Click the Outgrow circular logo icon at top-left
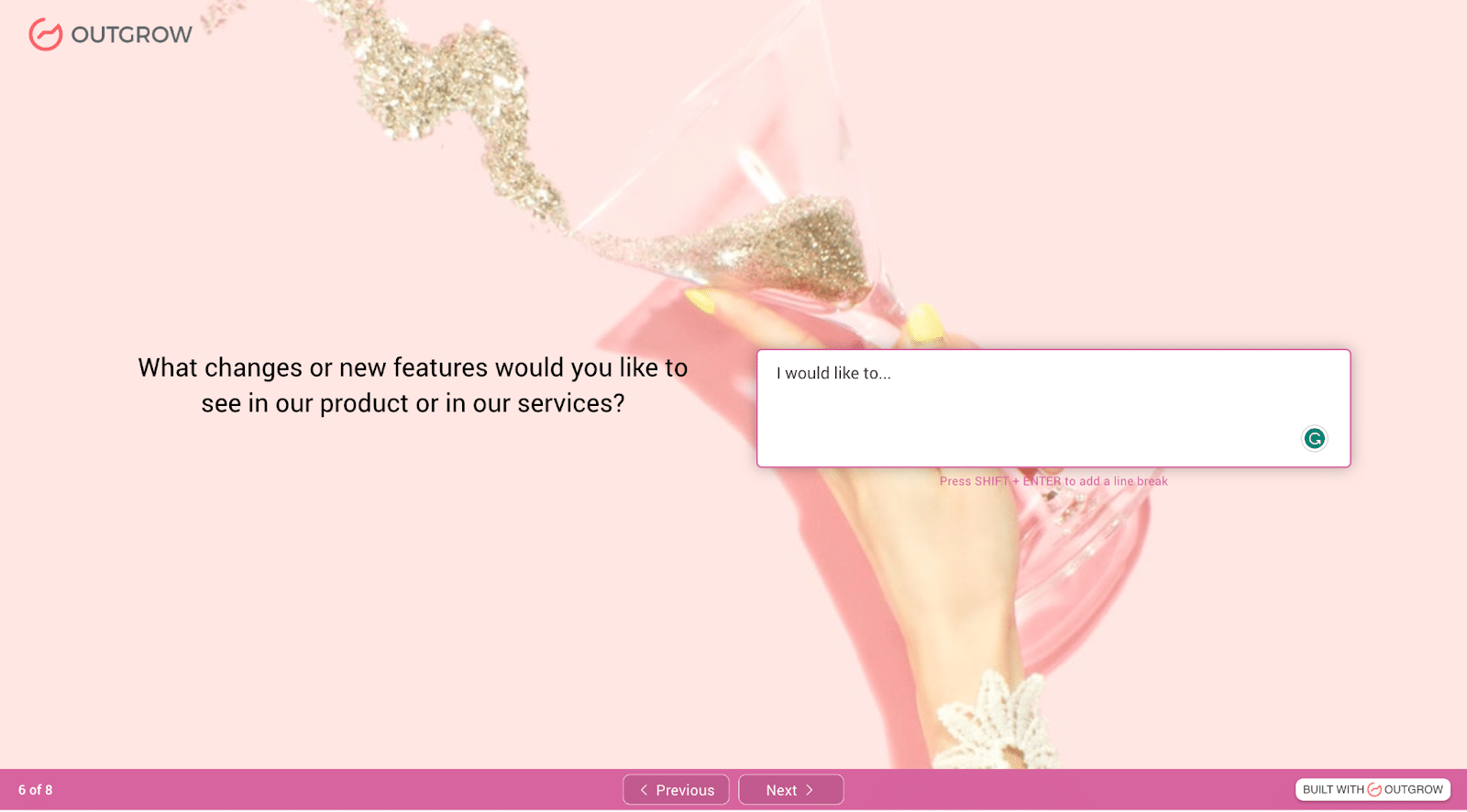1467x812 pixels. tap(45, 34)
